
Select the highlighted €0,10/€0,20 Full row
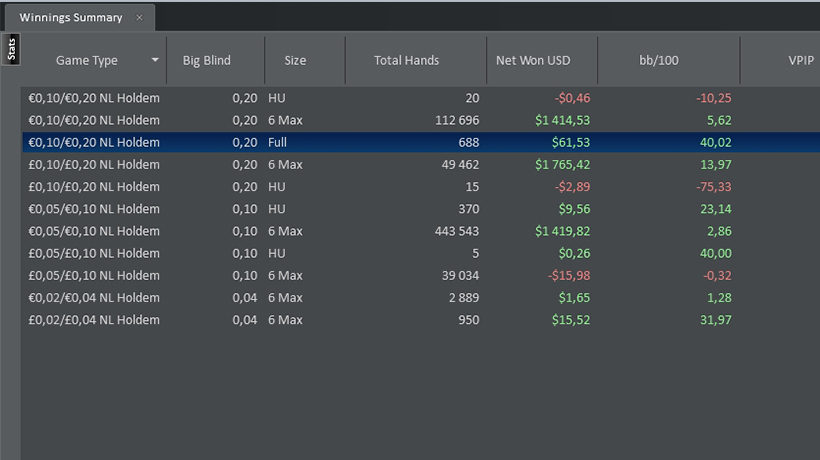(421, 142)
